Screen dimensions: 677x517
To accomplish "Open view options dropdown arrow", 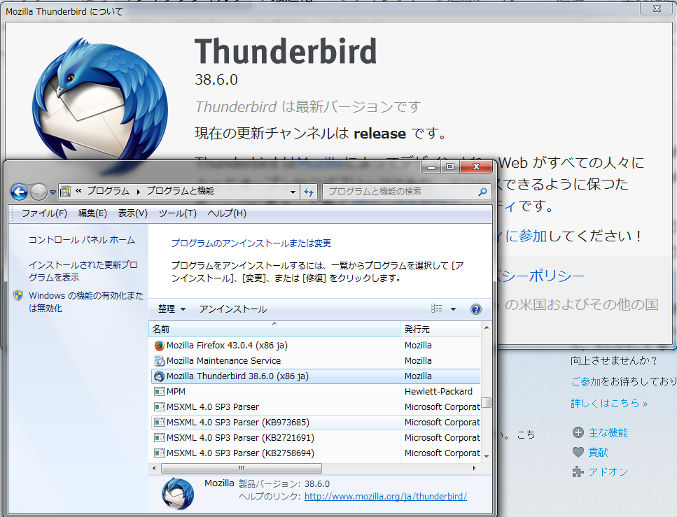I will 452,310.
